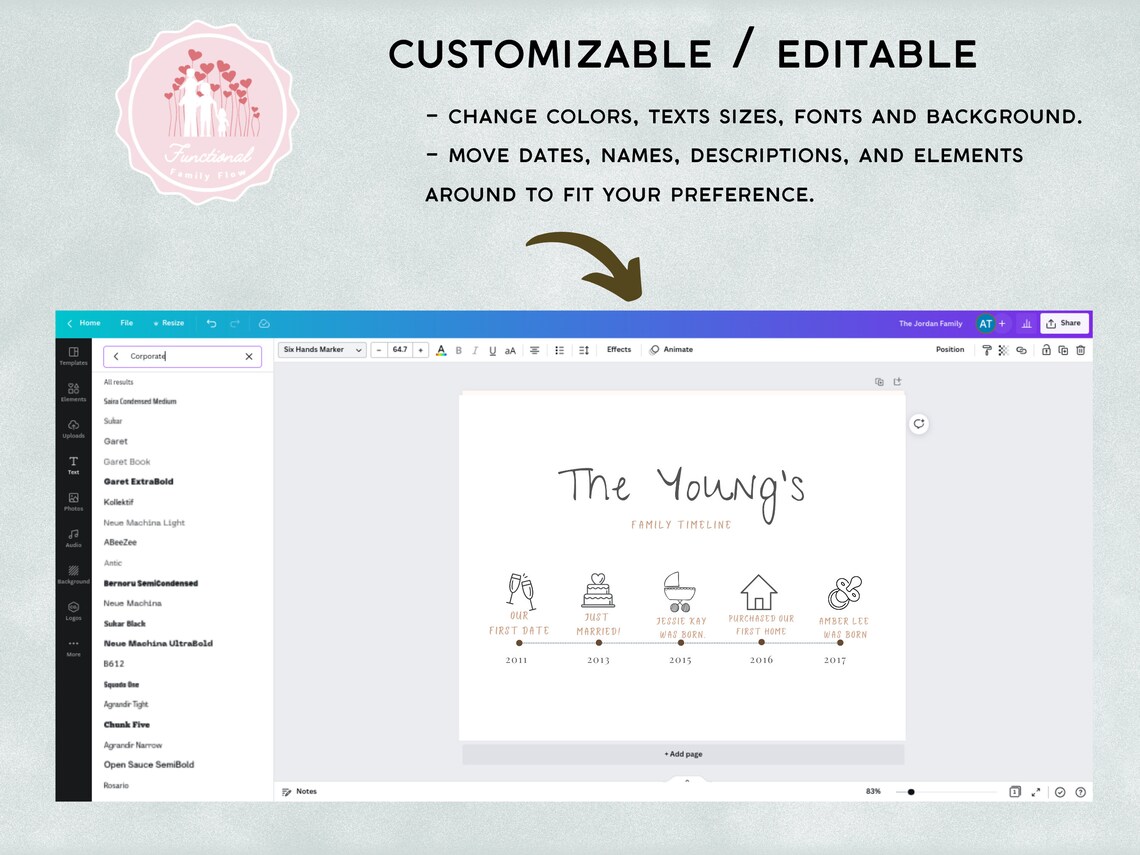The height and width of the screenshot is (855, 1140).
Task: Toggle bold formatting
Action: 459,350
